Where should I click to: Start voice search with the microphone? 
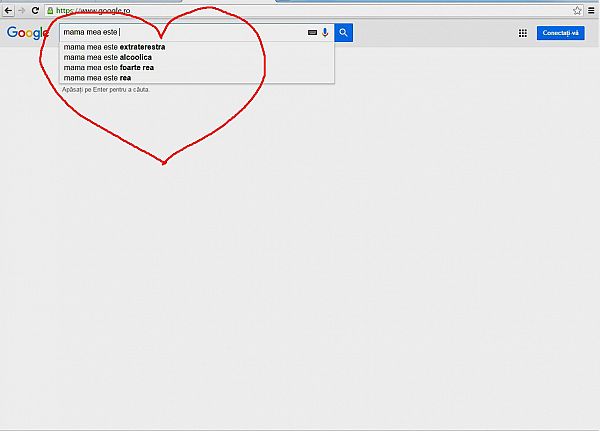click(x=325, y=33)
